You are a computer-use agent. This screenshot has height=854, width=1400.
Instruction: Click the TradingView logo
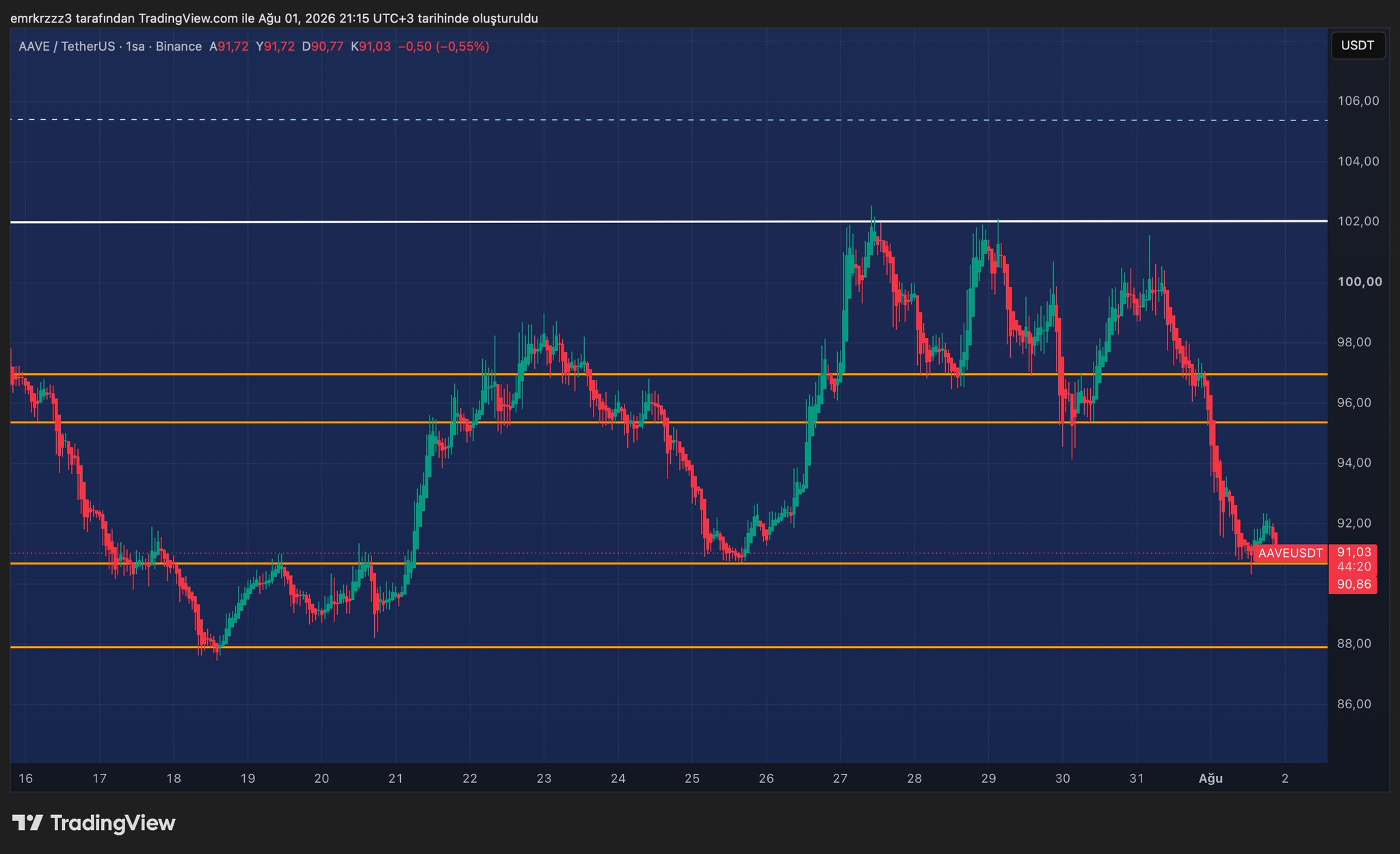pyautogui.click(x=94, y=823)
